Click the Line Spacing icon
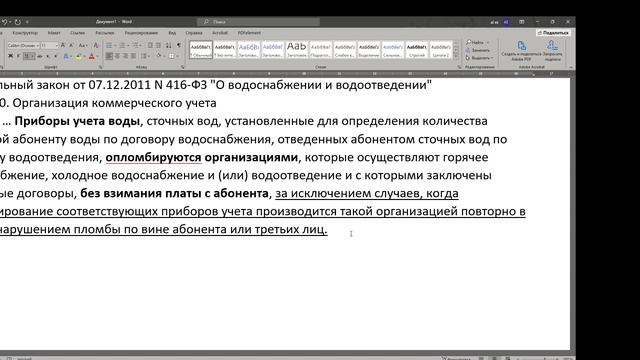The image size is (640, 360). pyautogui.click(x=143, y=56)
